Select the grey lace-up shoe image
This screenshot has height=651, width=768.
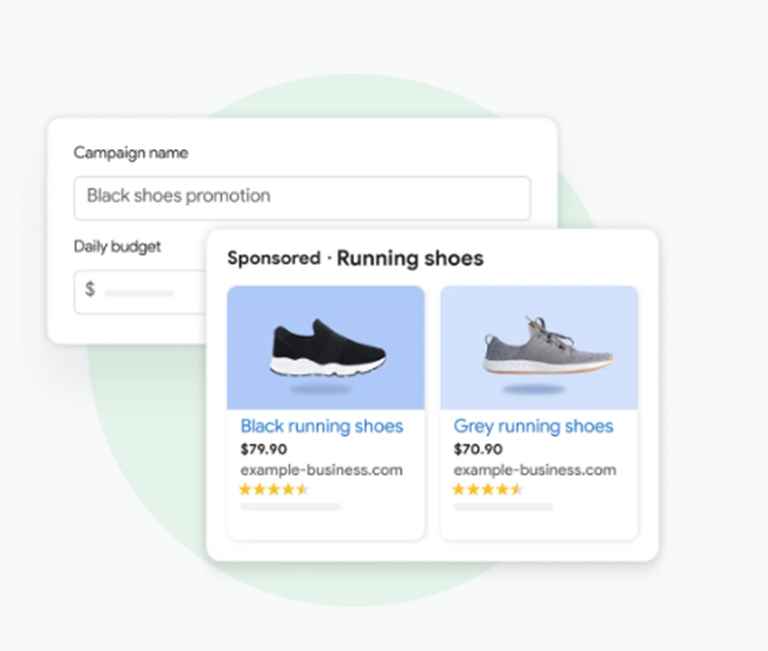click(x=539, y=348)
